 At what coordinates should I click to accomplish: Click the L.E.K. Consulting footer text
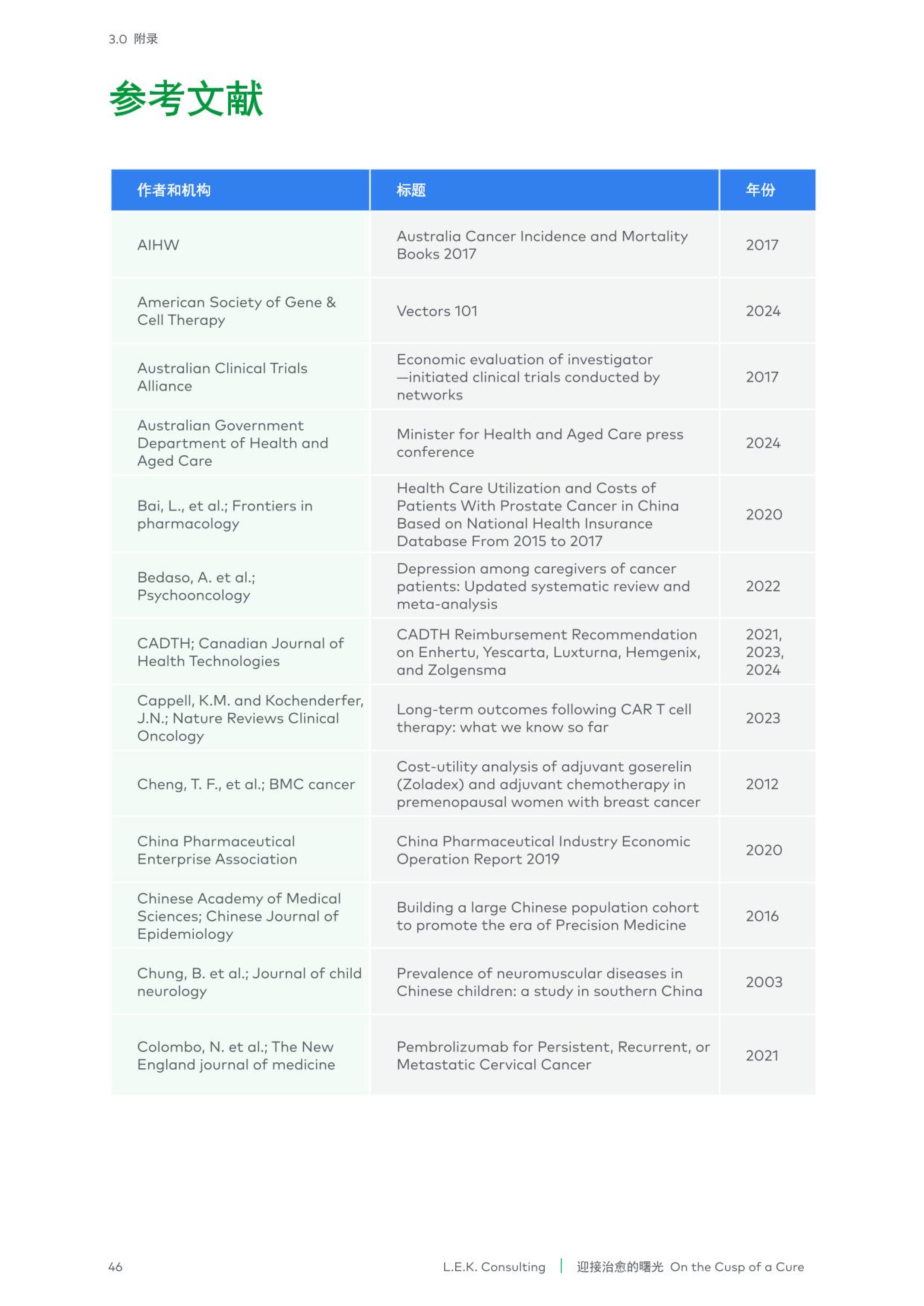[493, 1267]
